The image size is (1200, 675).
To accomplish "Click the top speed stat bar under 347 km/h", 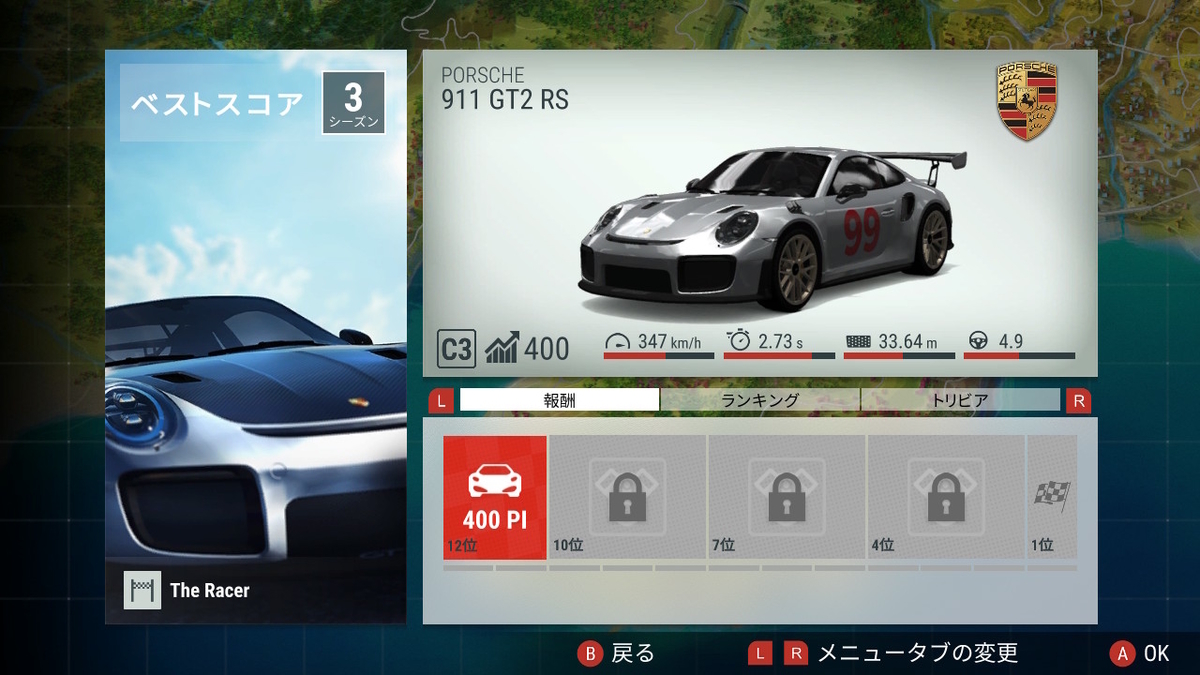I will pos(659,355).
